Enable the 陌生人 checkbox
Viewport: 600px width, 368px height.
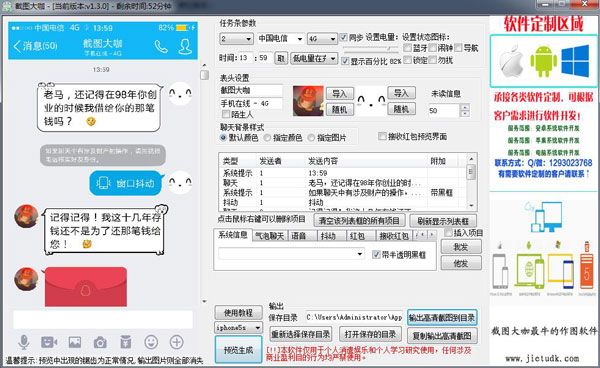(x=225, y=114)
